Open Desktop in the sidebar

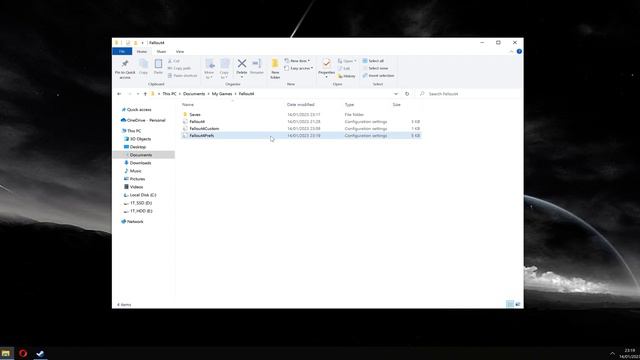pos(138,147)
